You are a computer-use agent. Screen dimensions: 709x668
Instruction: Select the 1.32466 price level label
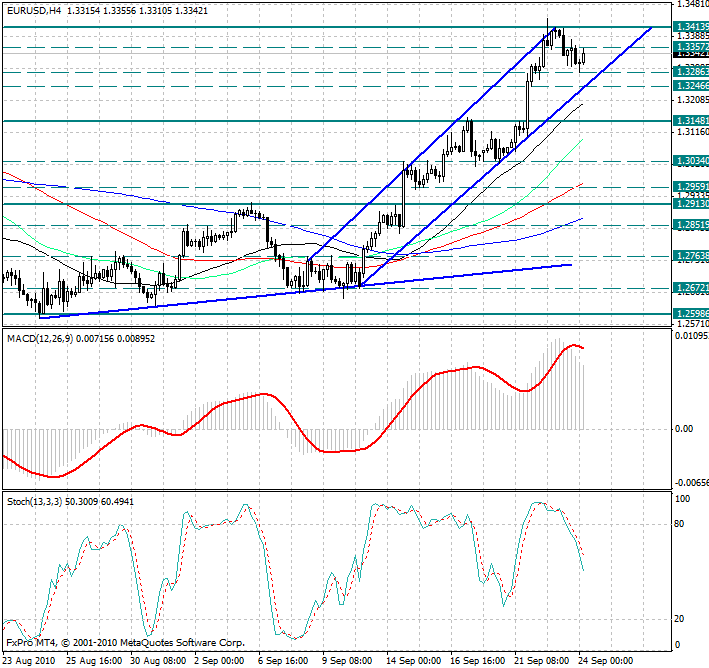pos(691,86)
